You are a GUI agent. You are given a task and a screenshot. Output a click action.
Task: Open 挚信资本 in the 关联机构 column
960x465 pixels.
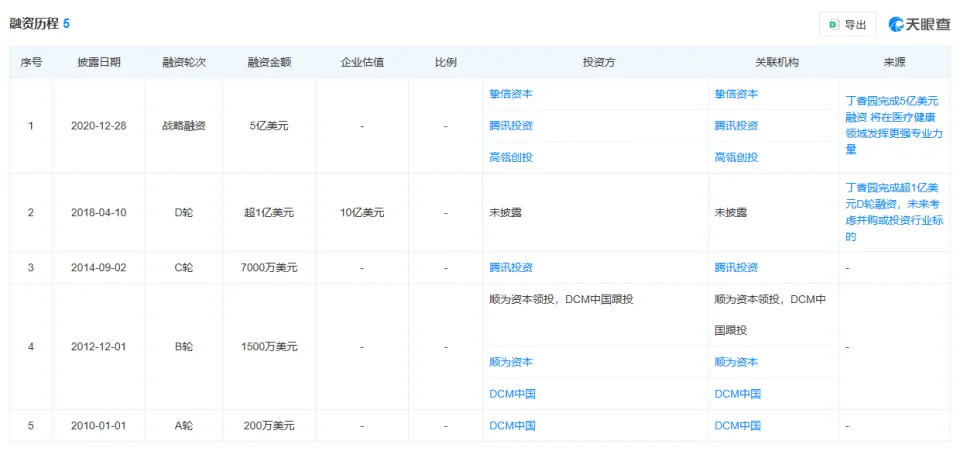point(736,94)
